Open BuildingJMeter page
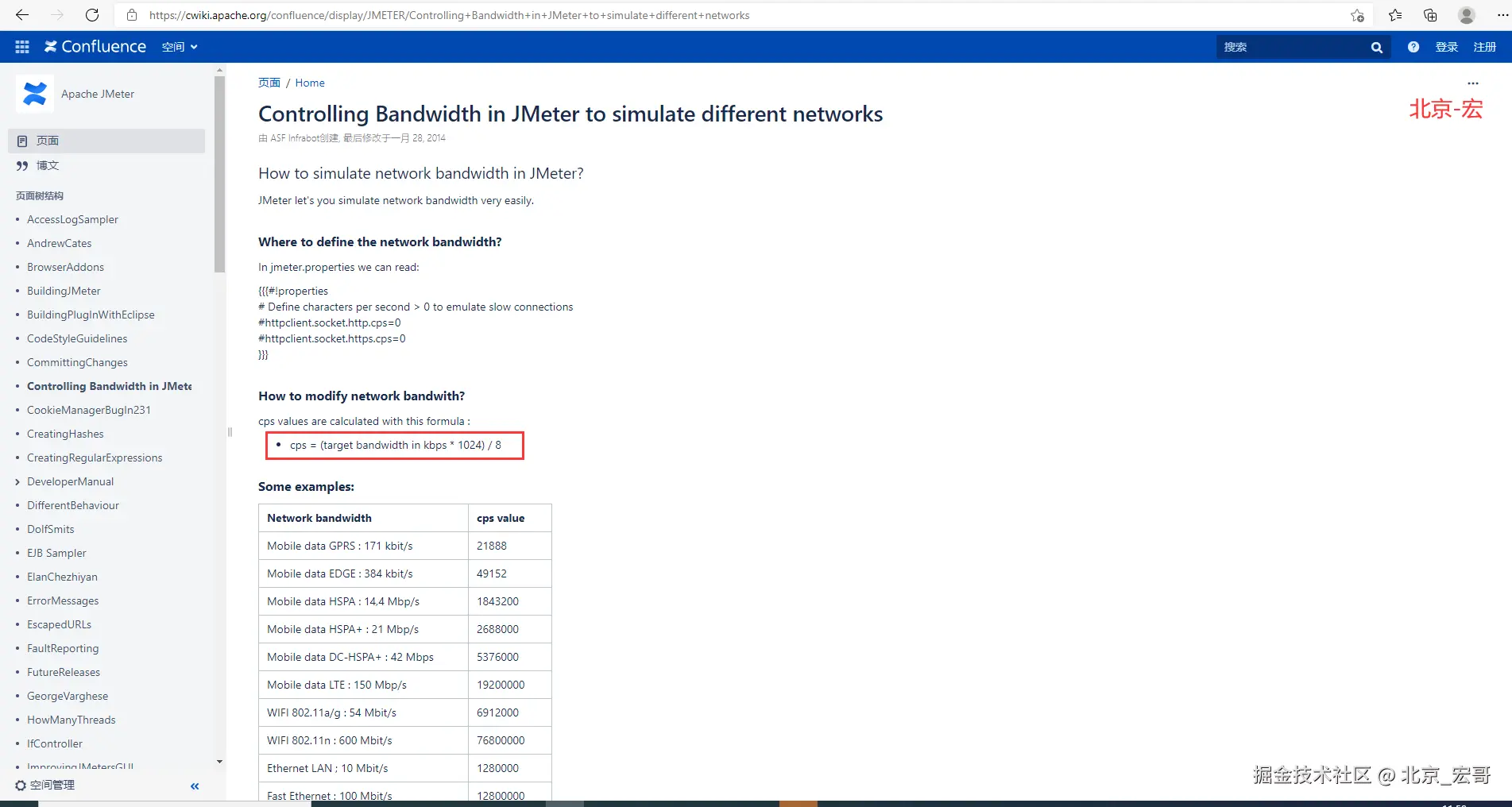The height and width of the screenshot is (807, 1512). pyautogui.click(x=64, y=291)
